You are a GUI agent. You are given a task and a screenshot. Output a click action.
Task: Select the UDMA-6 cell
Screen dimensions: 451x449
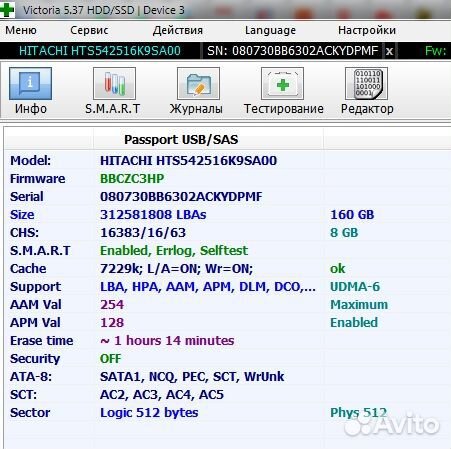click(355, 287)
